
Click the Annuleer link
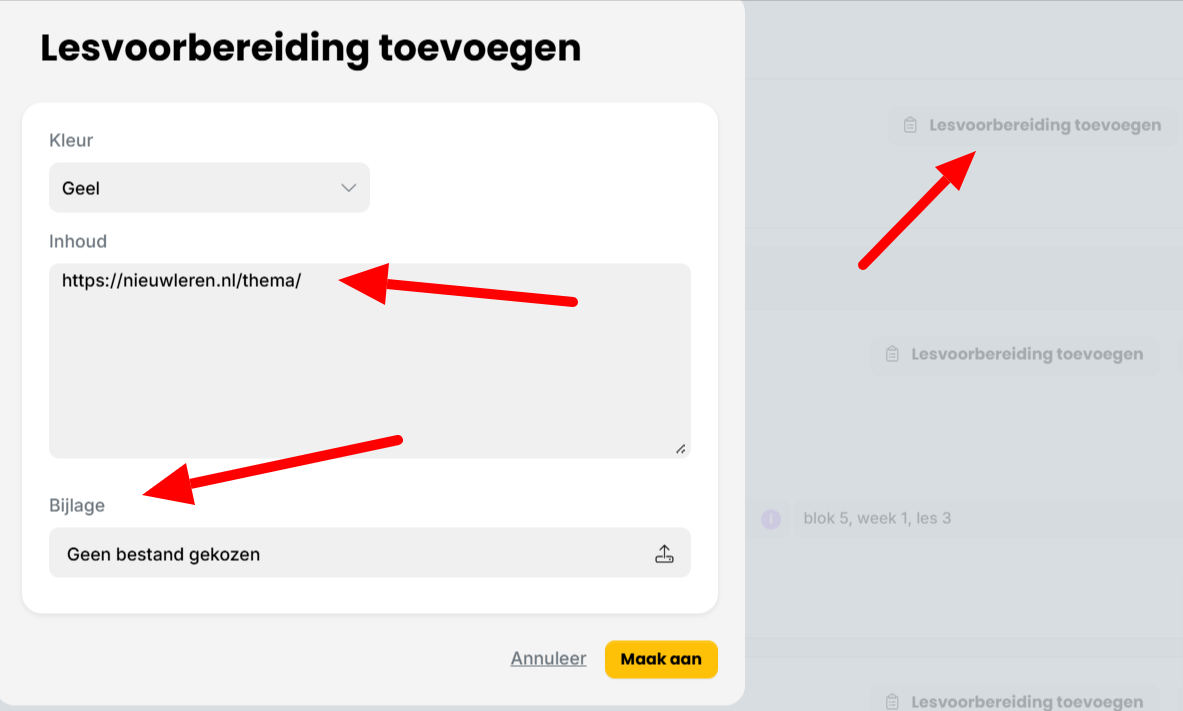click(548, 658)
